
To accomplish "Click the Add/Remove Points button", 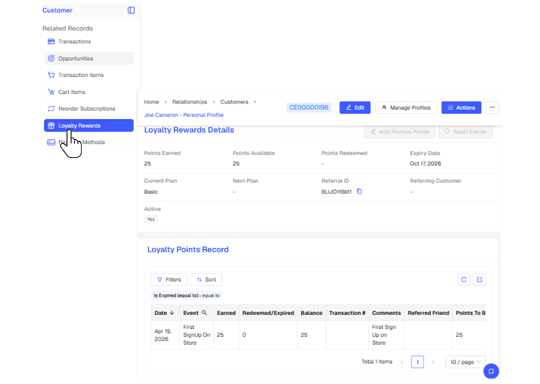I will (x=399, y=132).
